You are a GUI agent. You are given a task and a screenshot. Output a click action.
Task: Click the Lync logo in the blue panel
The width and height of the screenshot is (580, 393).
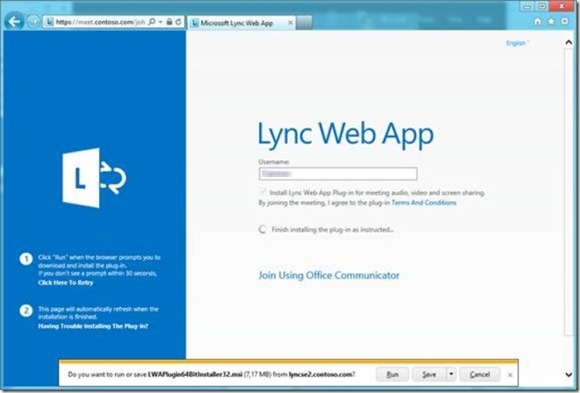tap(94, 178)
